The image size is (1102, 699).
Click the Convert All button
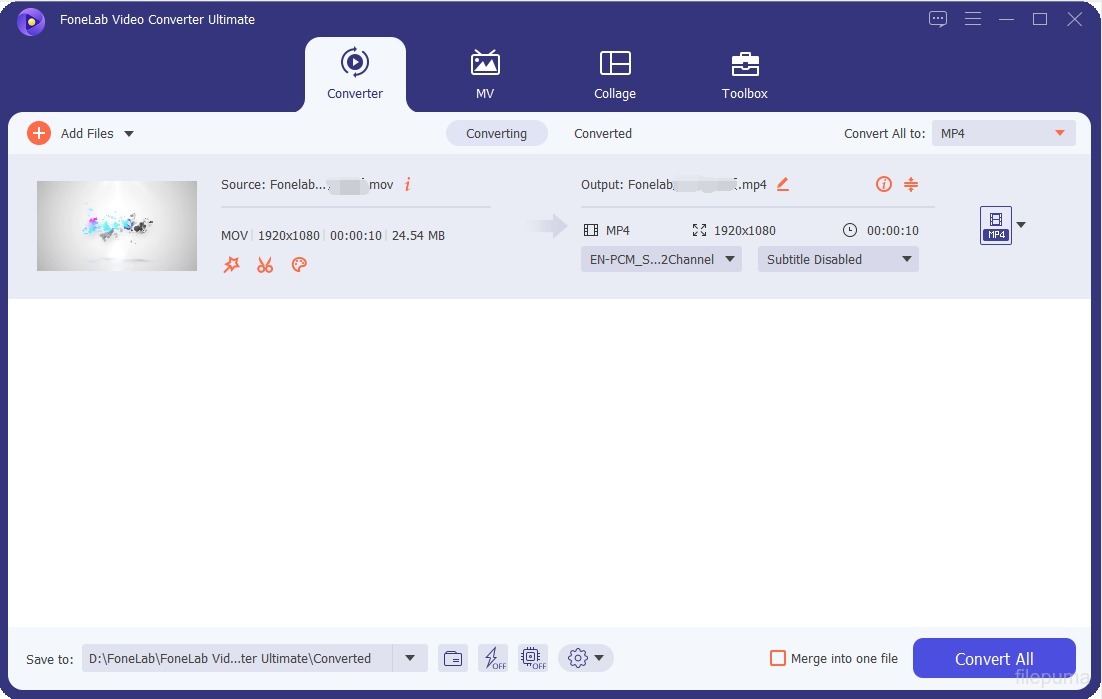point(994,658)
